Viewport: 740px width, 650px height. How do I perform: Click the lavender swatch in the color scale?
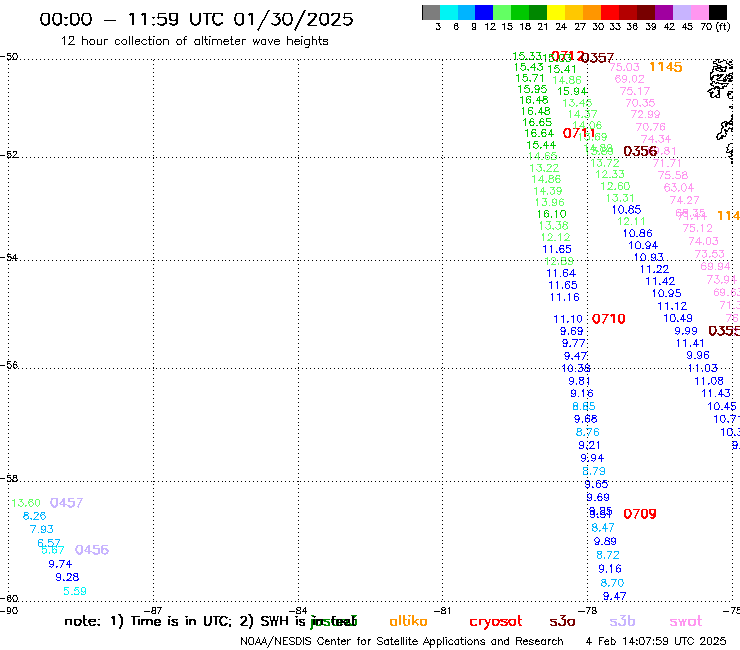click(x=681, y=12)
